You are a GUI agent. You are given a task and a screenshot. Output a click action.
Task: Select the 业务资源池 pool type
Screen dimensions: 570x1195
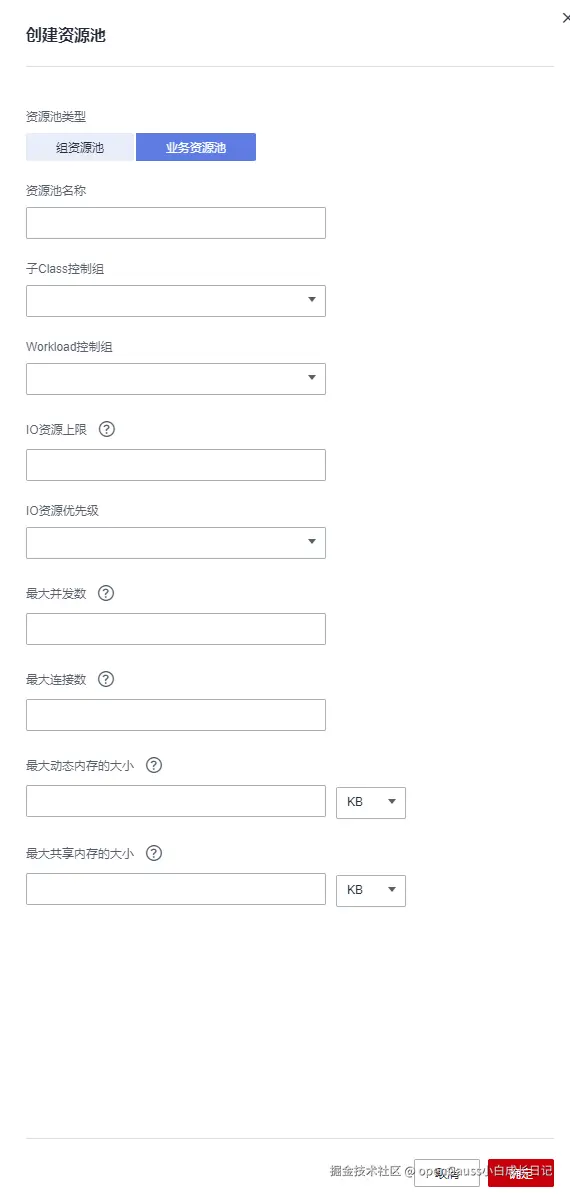pyautogui.click(x=196, y=147)
